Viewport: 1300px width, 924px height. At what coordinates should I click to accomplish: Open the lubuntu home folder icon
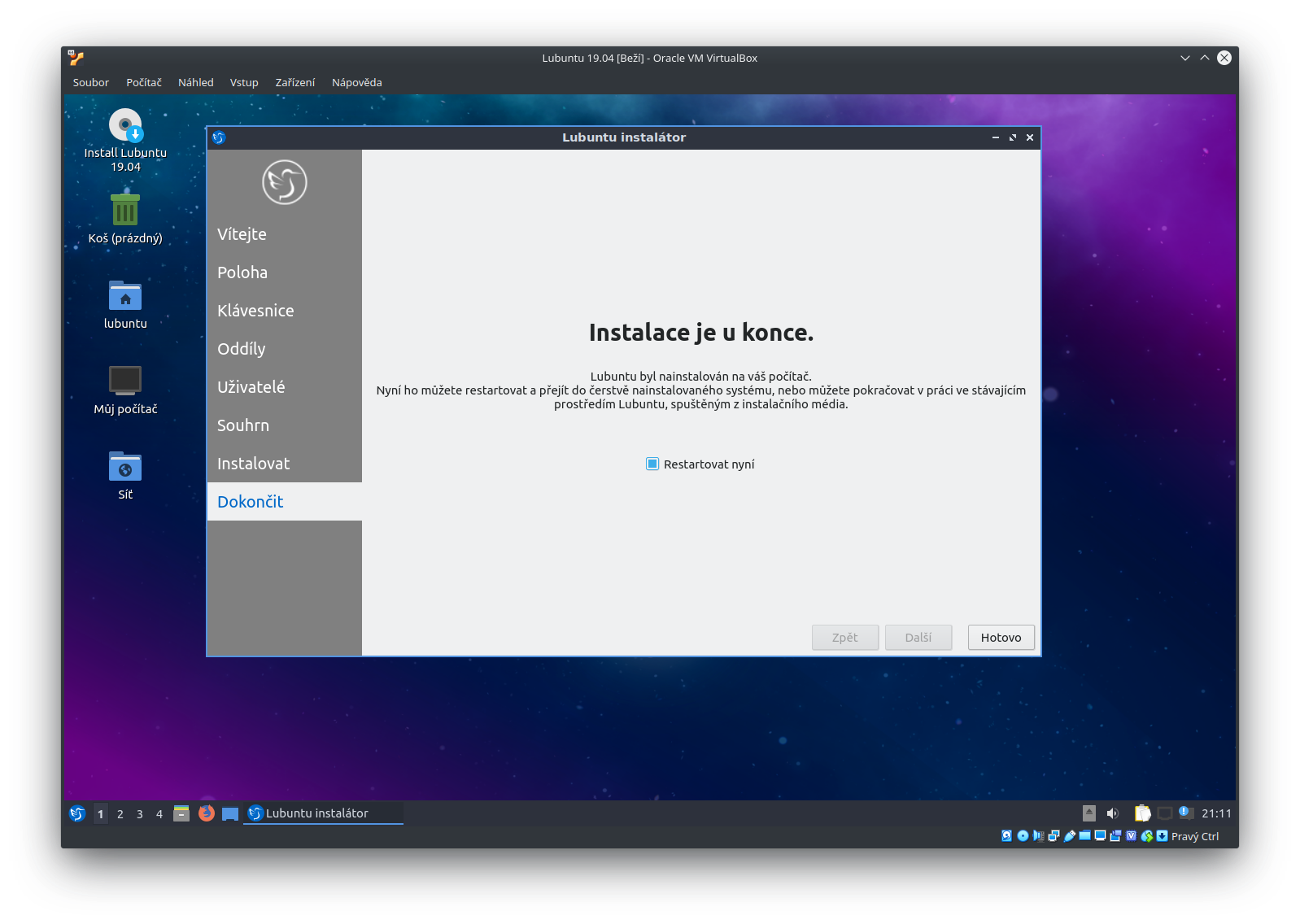coord(125,305)
